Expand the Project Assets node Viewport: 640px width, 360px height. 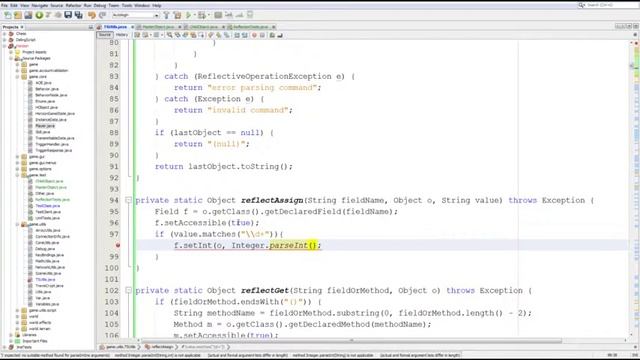click(x=11, y=52)
